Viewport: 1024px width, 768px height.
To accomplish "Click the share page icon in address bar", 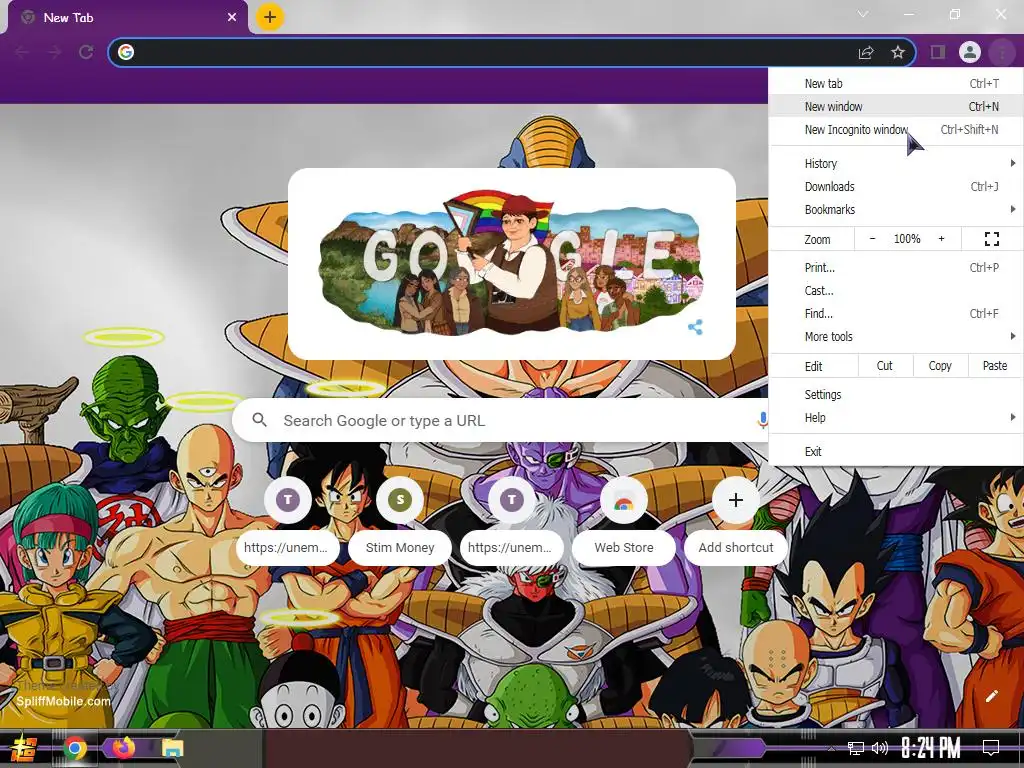I will [866, 52].
